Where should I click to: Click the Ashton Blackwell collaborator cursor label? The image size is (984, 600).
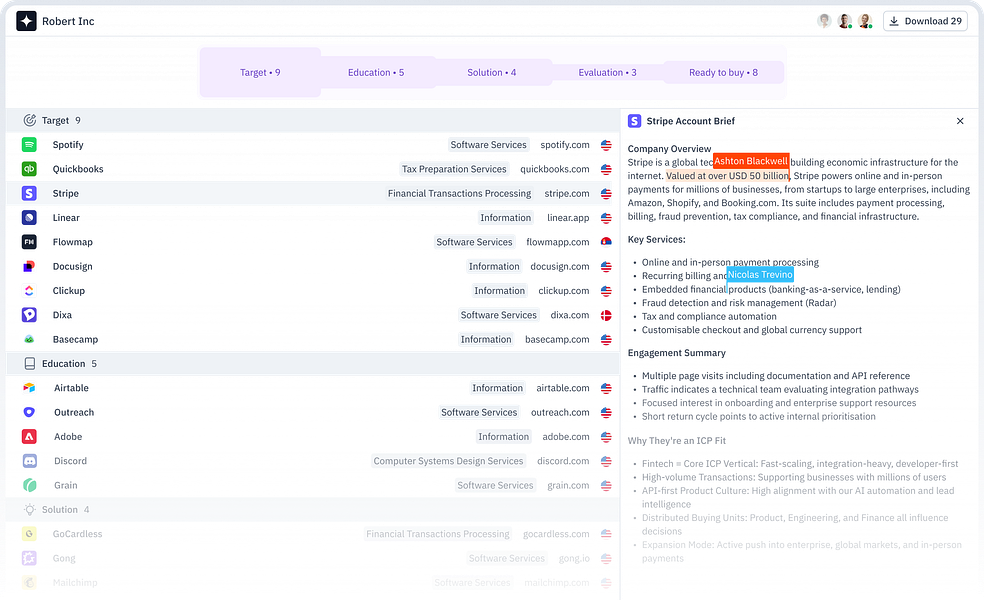tap(751, 161)
